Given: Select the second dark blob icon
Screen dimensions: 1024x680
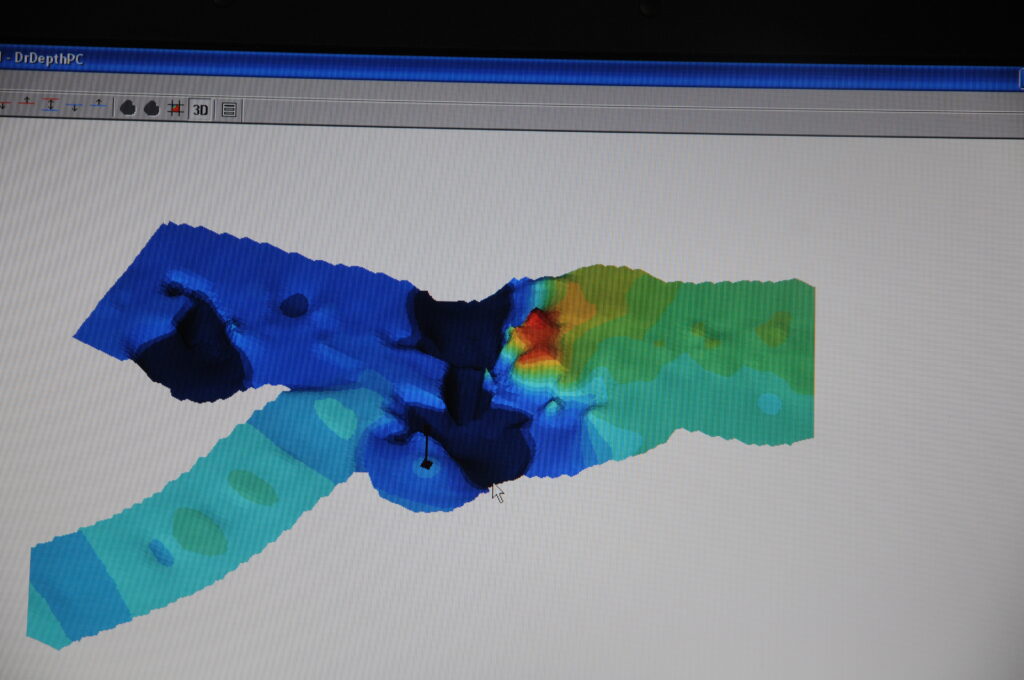Looking at the screenshot, I should click(x=152, y=108).
